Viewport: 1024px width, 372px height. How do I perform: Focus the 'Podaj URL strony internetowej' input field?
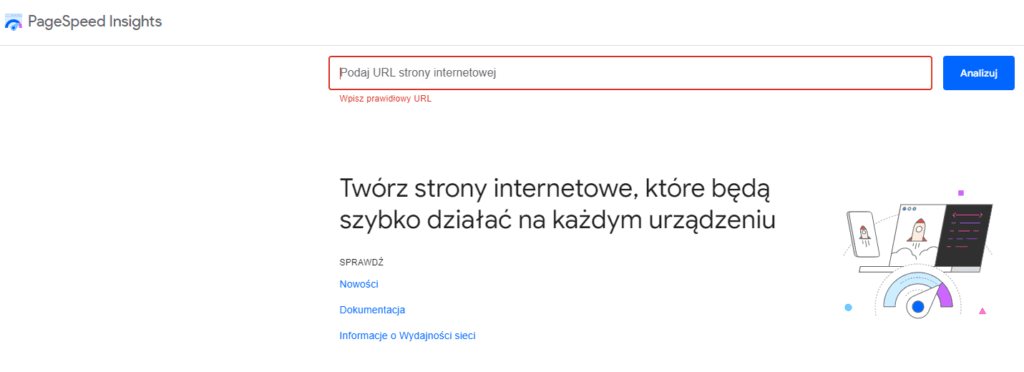click(630, 73)
